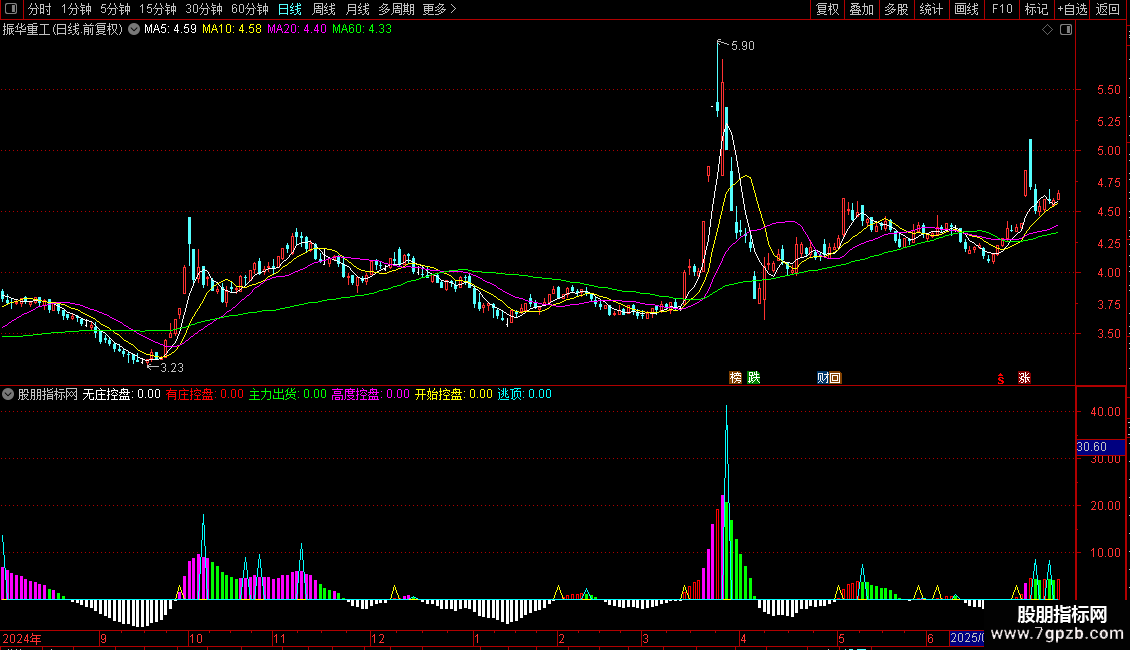
Task: Click the red 有庄控盘: 0.00 label
Action: click(205, 394)
